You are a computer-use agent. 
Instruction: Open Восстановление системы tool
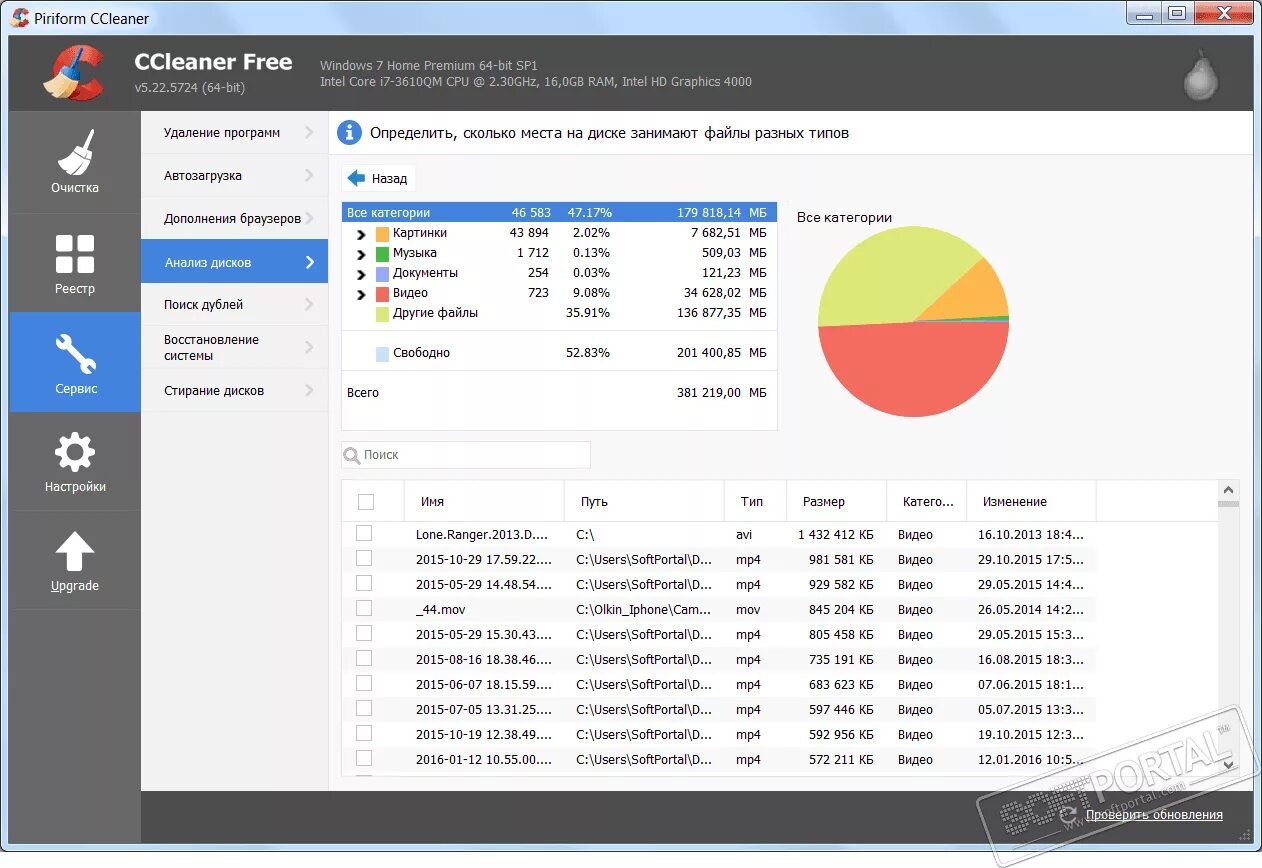tap(234, 347)
